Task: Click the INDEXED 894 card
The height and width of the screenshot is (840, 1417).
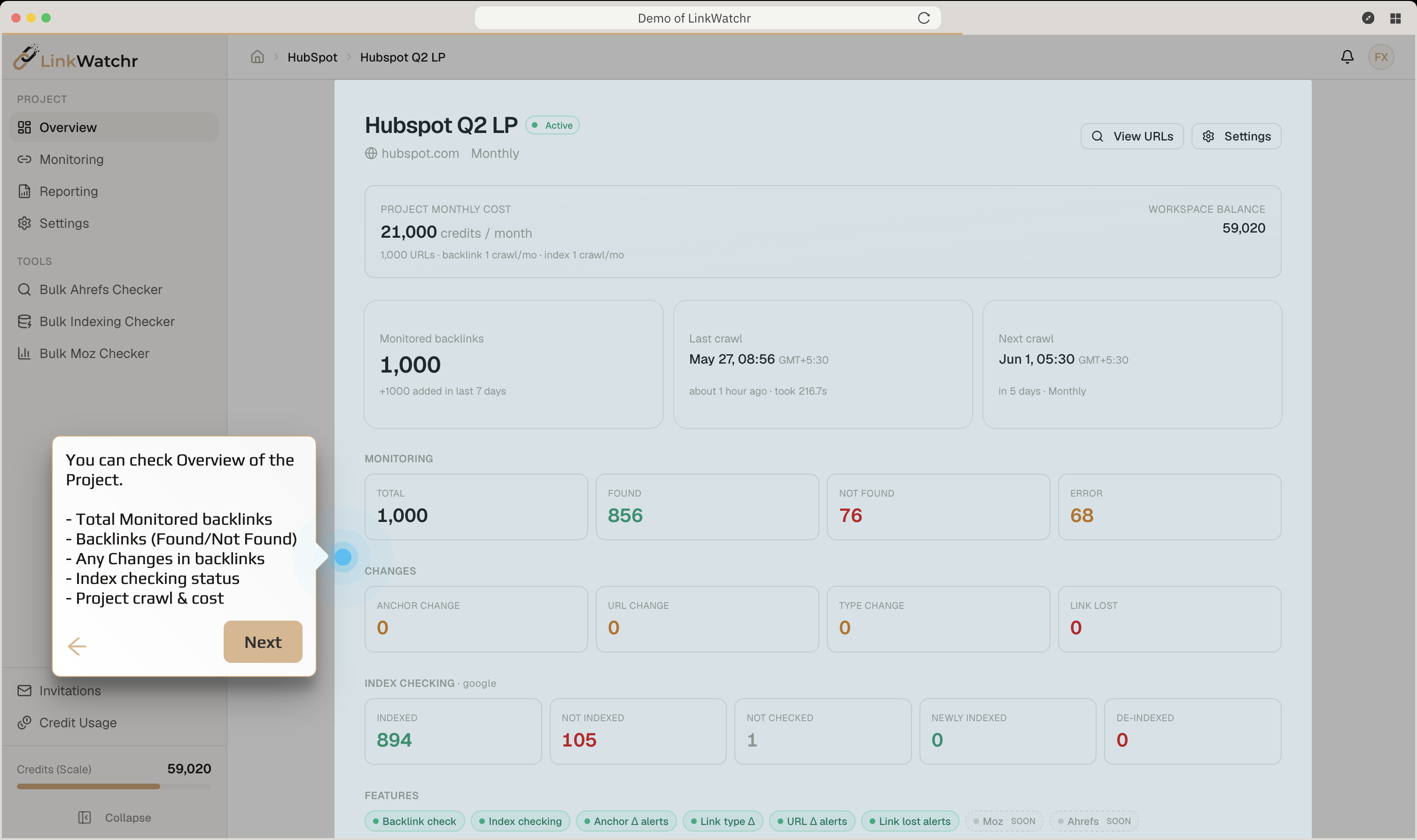Action: click(x=453, y=731)
